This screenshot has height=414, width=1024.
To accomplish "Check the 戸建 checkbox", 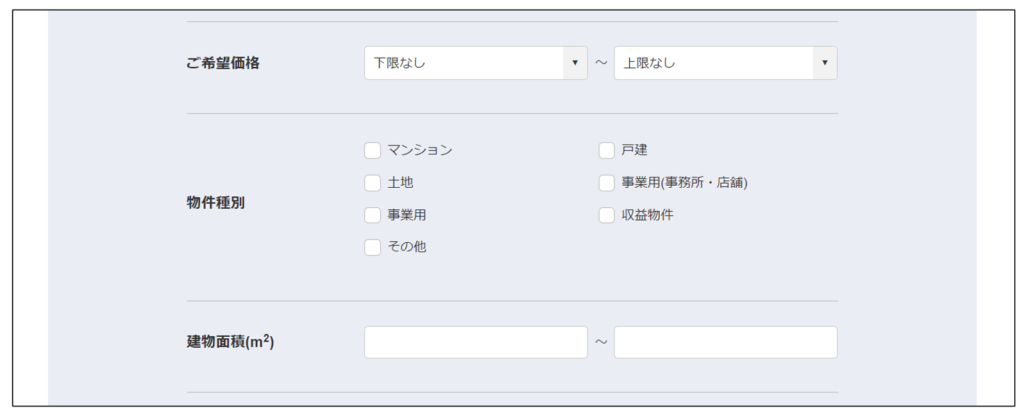I will pyautogui.click(x=607, y=151).
